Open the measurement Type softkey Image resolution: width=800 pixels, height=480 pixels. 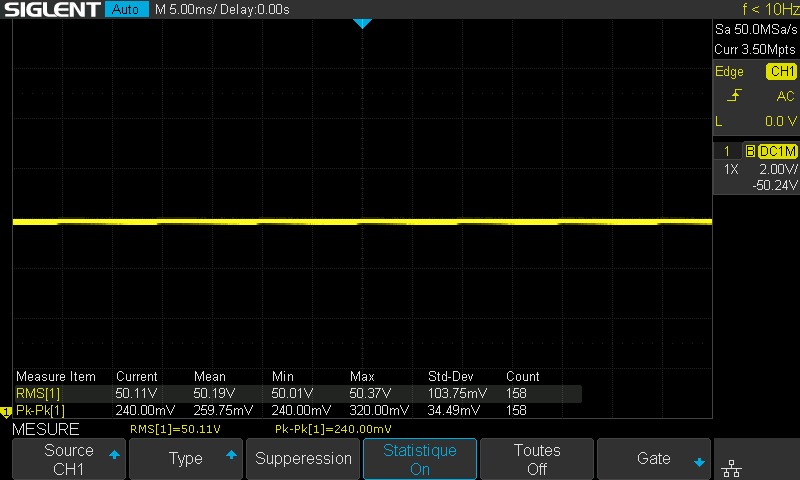(186, 459)
